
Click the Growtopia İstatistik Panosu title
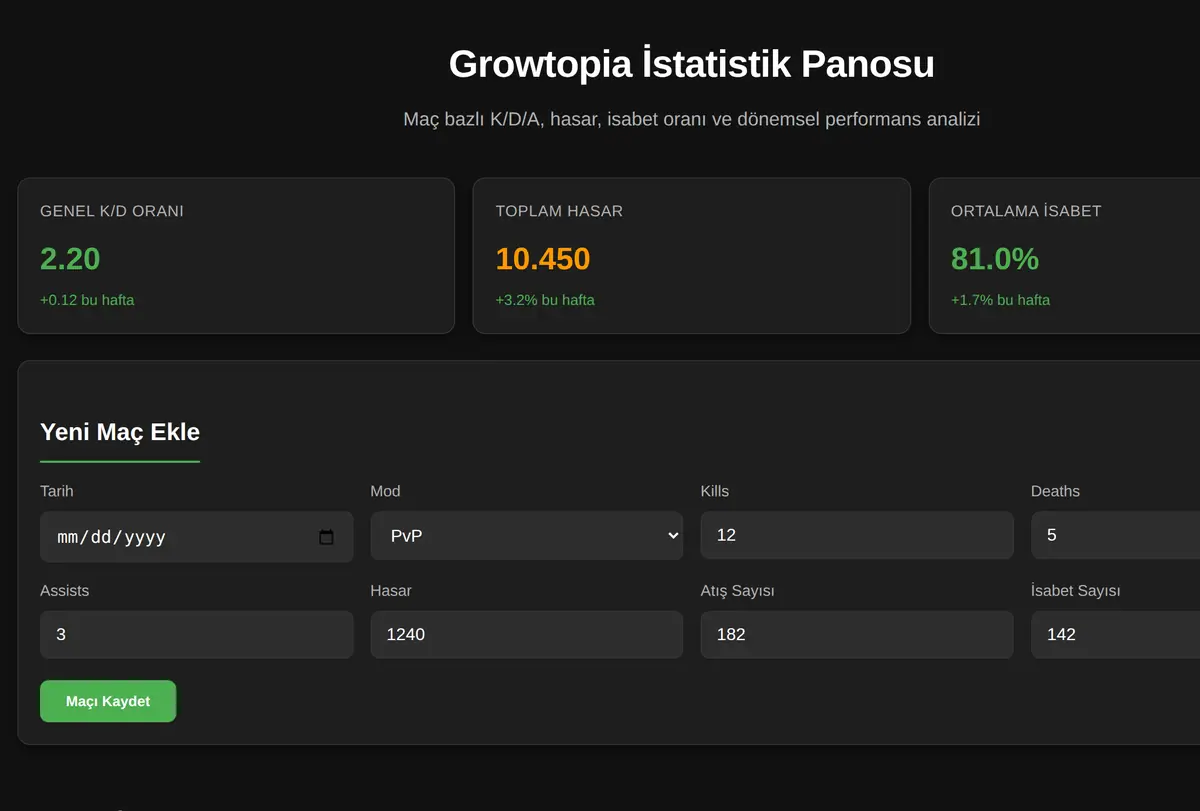point(692,64)
